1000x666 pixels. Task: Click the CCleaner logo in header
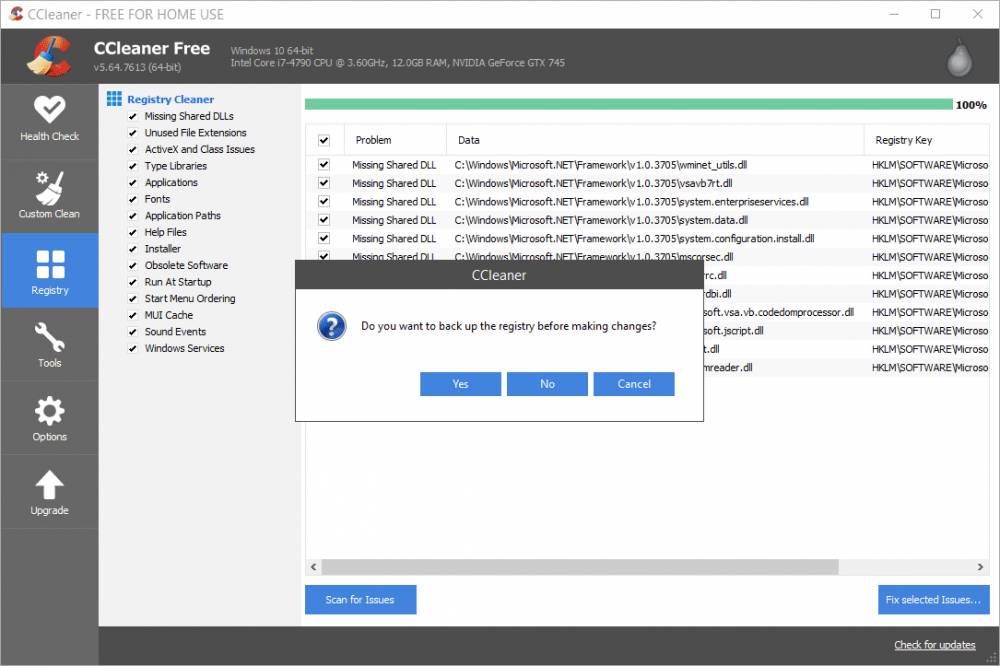[x=49, y=56]
